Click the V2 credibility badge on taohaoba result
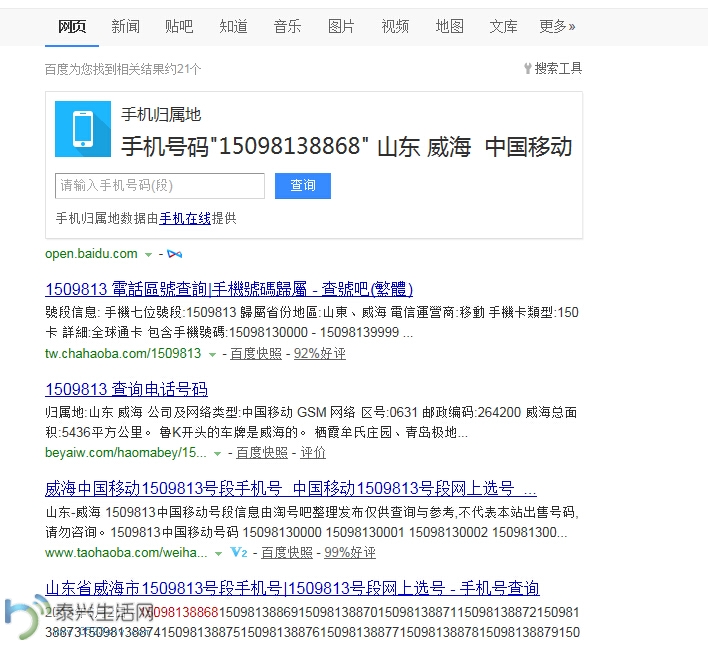708x645 pixels. [x=239, y=552]
